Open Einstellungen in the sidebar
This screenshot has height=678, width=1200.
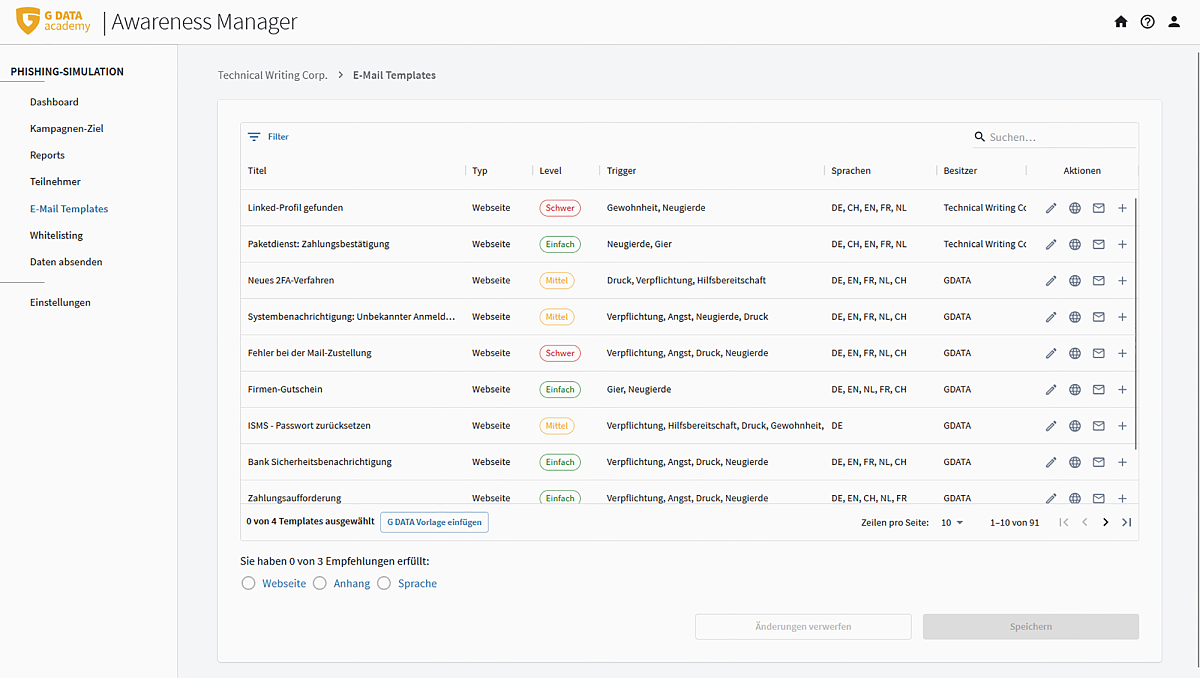click(x=60, y=302)
